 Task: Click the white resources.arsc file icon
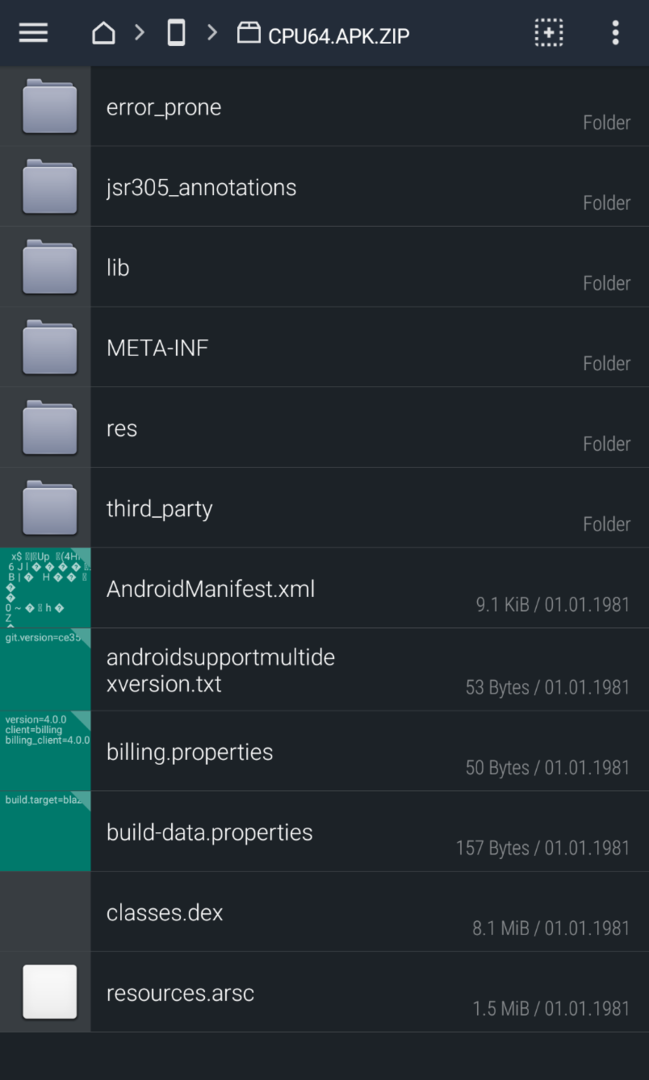pos(49,992)
